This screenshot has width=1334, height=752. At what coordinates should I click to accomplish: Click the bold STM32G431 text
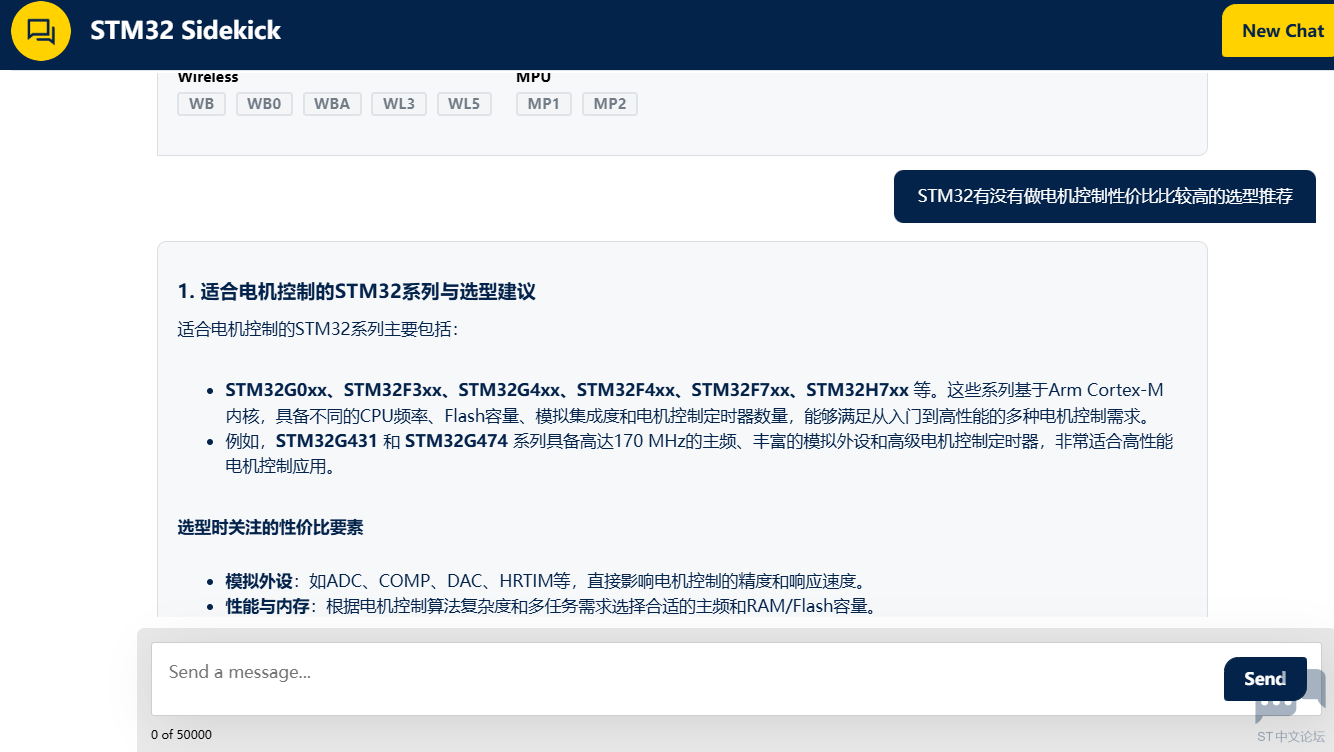point(327,441)
